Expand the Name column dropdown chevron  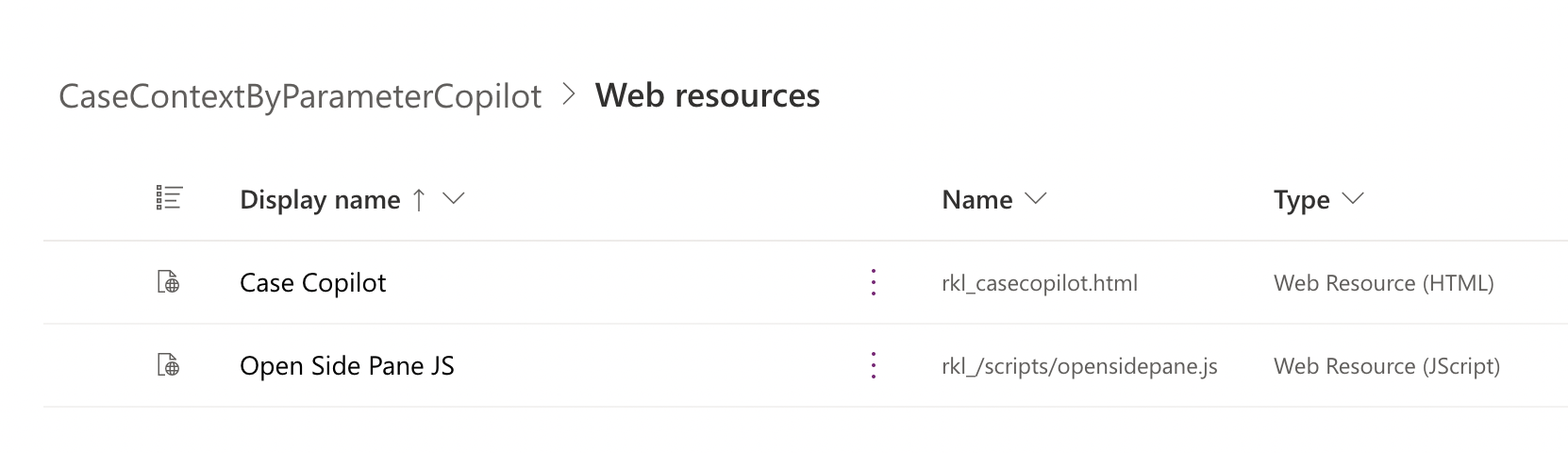[1035, 199]
